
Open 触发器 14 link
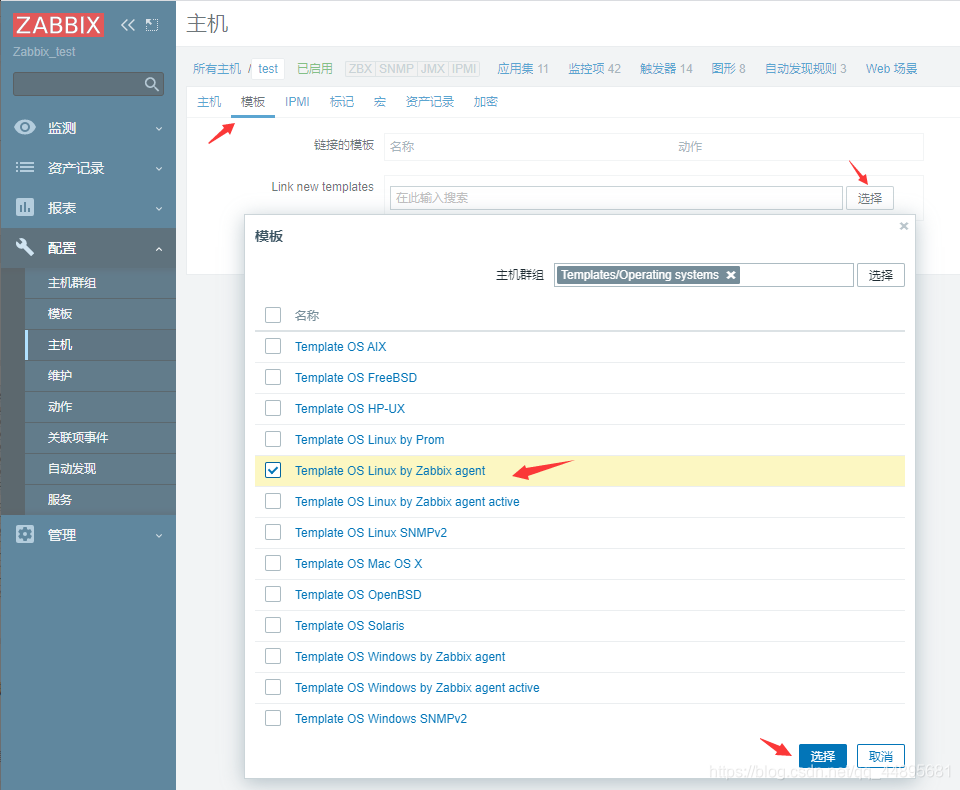point(666,69)
